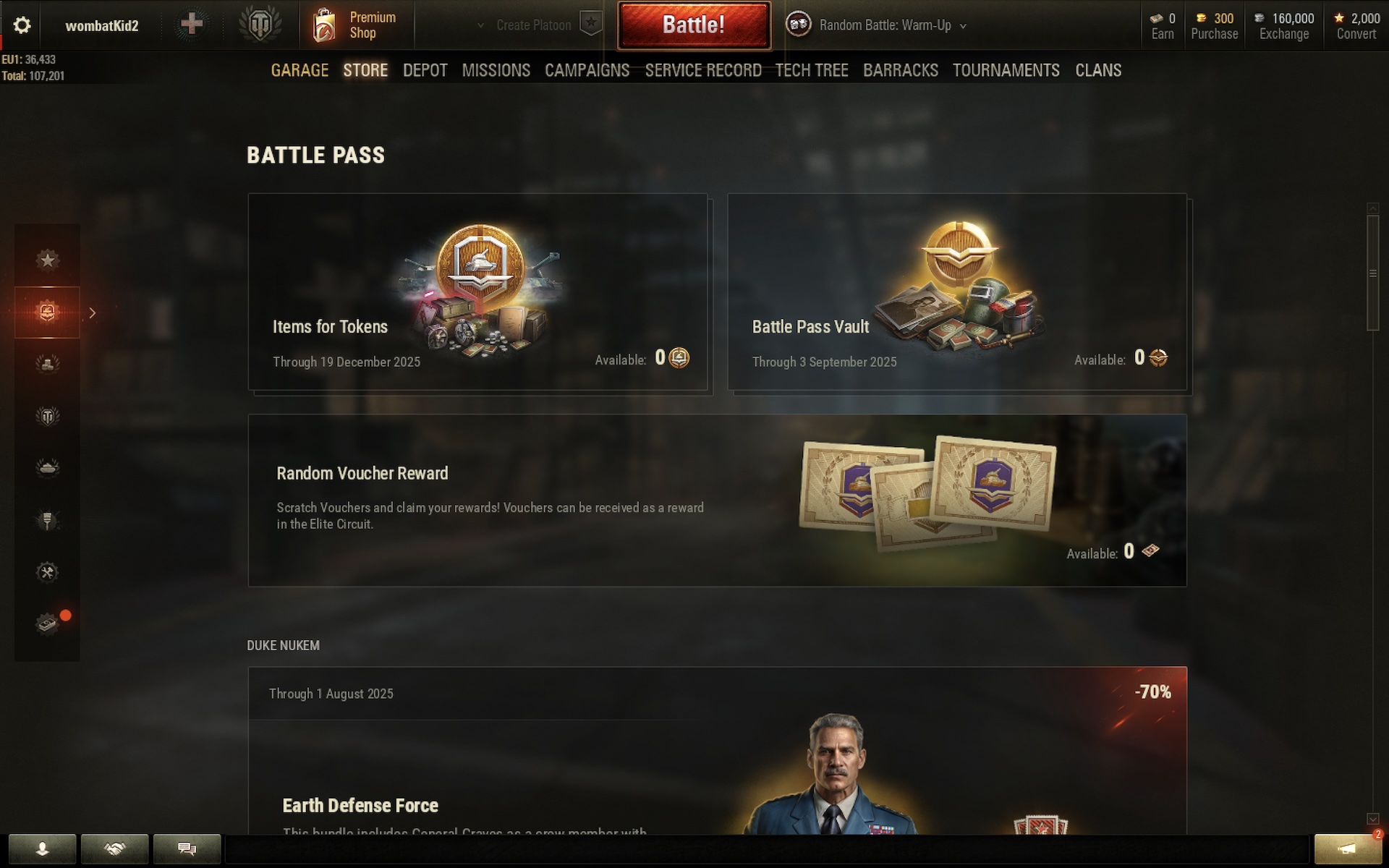This screenshot has height=868, width=1389.
Task: Open the notification center megaphone button
Action: tap(1347, 848)
